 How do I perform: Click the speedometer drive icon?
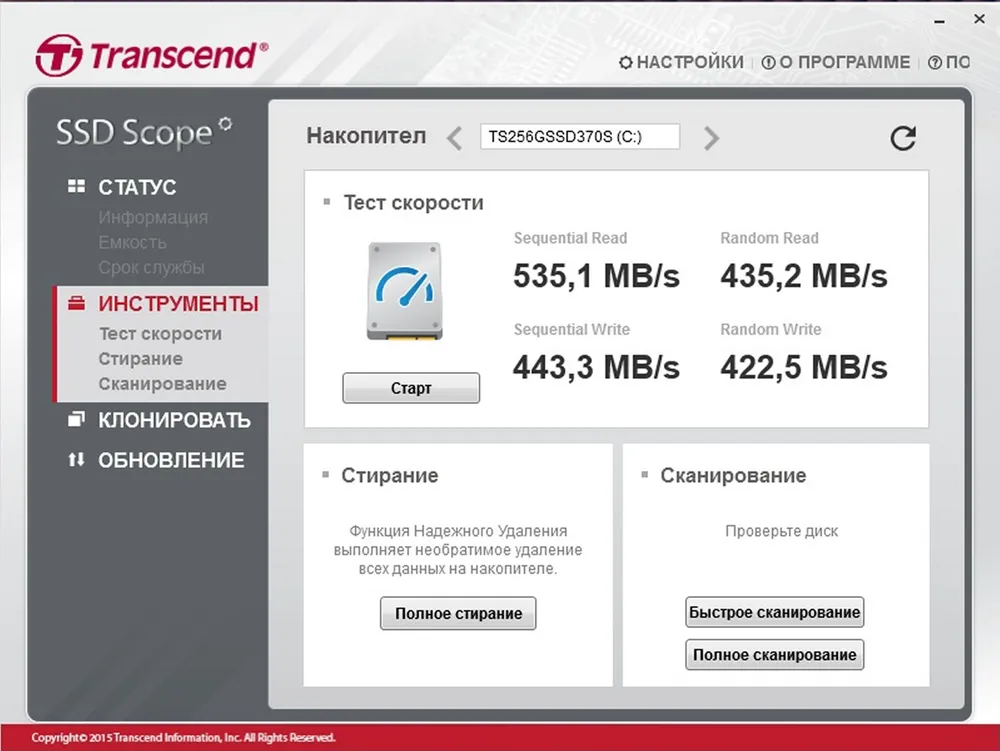click(x=404, y=291)
